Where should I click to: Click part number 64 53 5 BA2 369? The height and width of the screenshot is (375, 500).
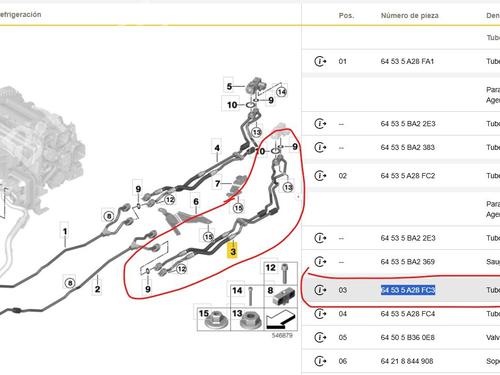[x=408, y=262]
